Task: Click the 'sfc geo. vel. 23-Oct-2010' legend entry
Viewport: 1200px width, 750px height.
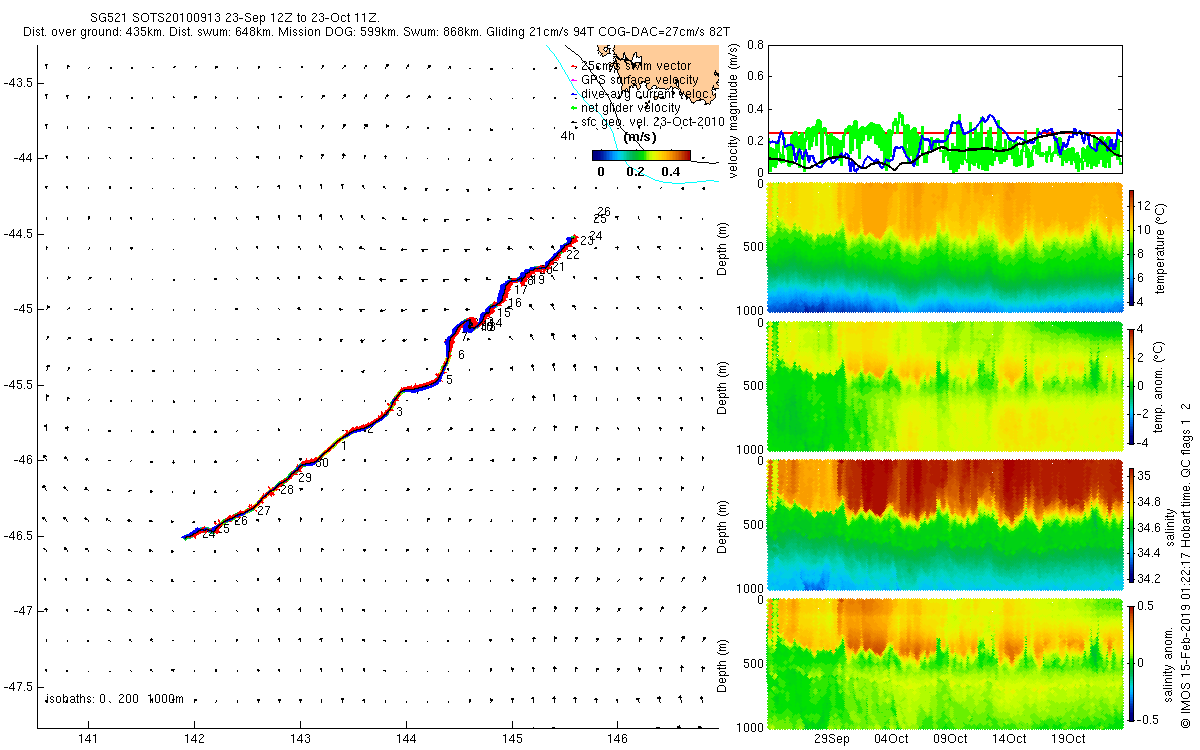Action: (652, 121)
